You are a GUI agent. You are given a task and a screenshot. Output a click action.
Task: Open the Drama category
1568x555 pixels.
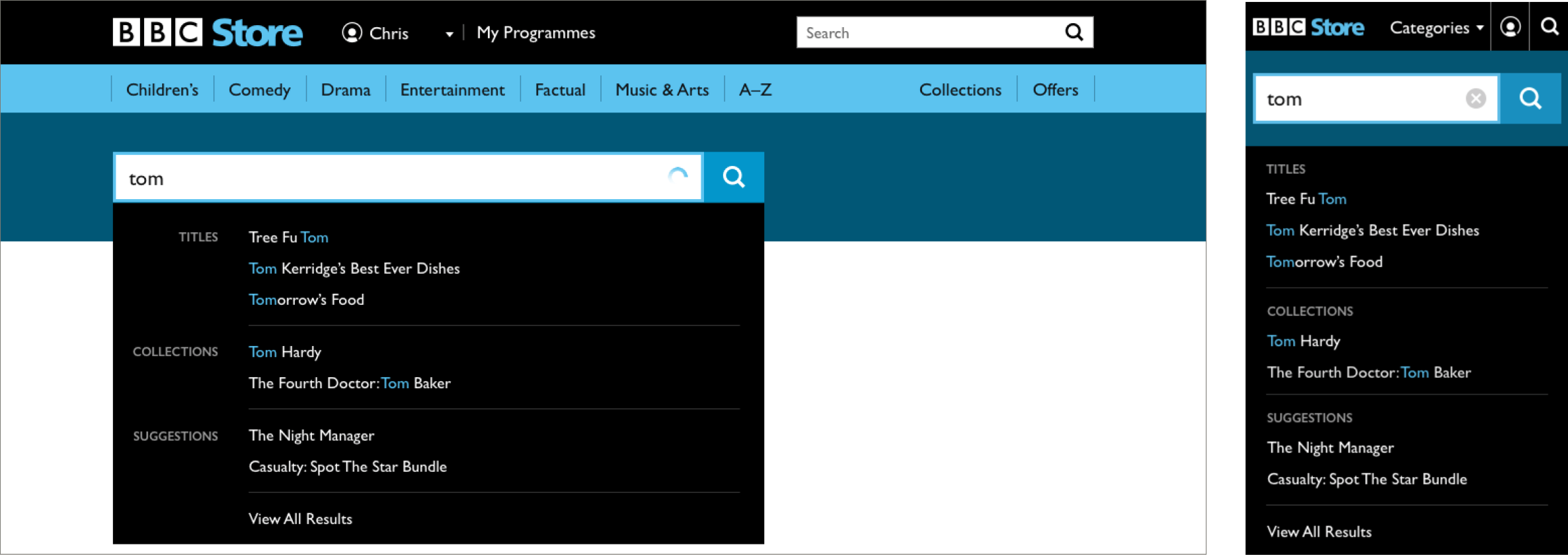point(345,89)
